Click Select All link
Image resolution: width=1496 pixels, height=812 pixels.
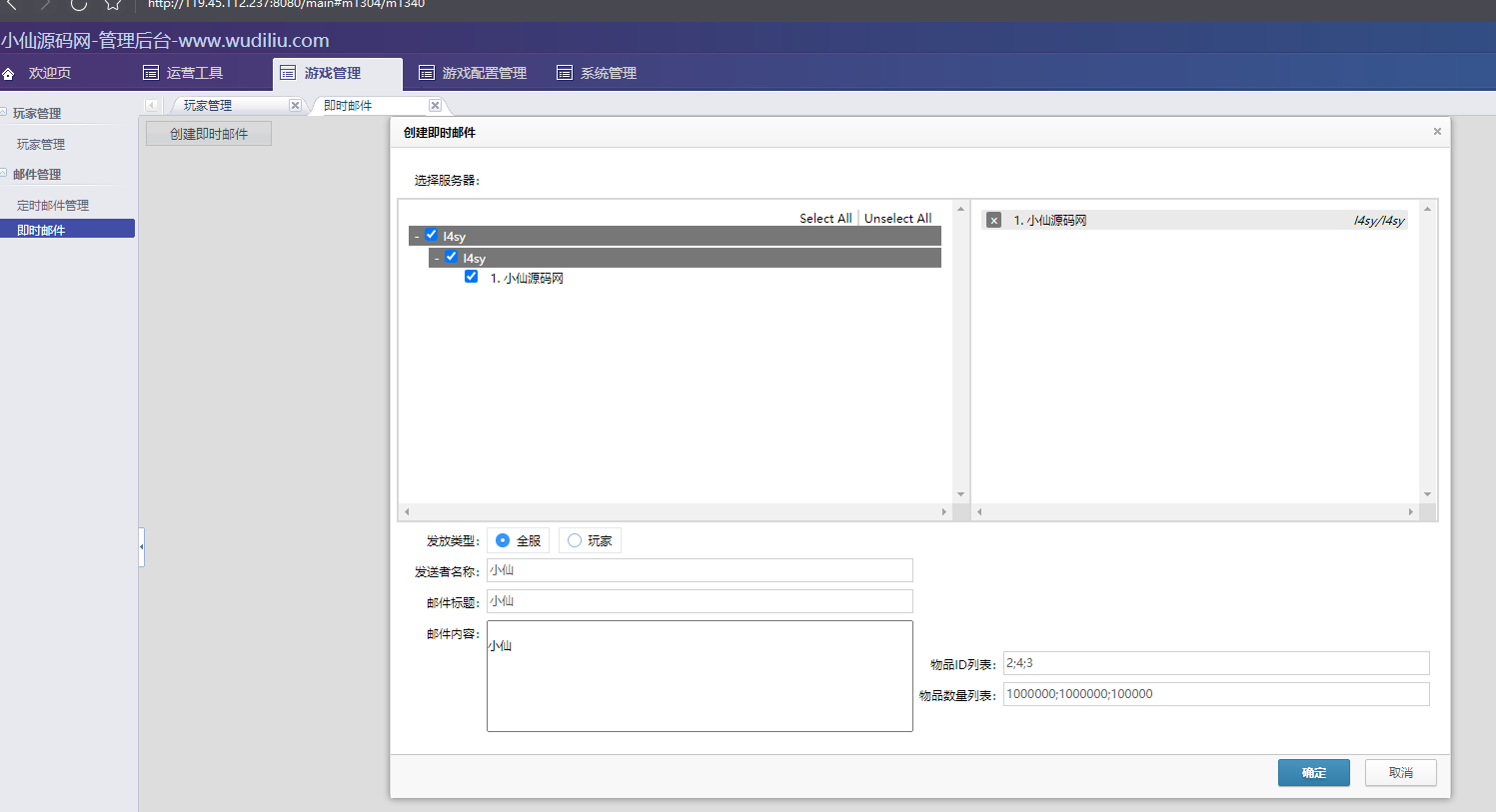(825, 218)
